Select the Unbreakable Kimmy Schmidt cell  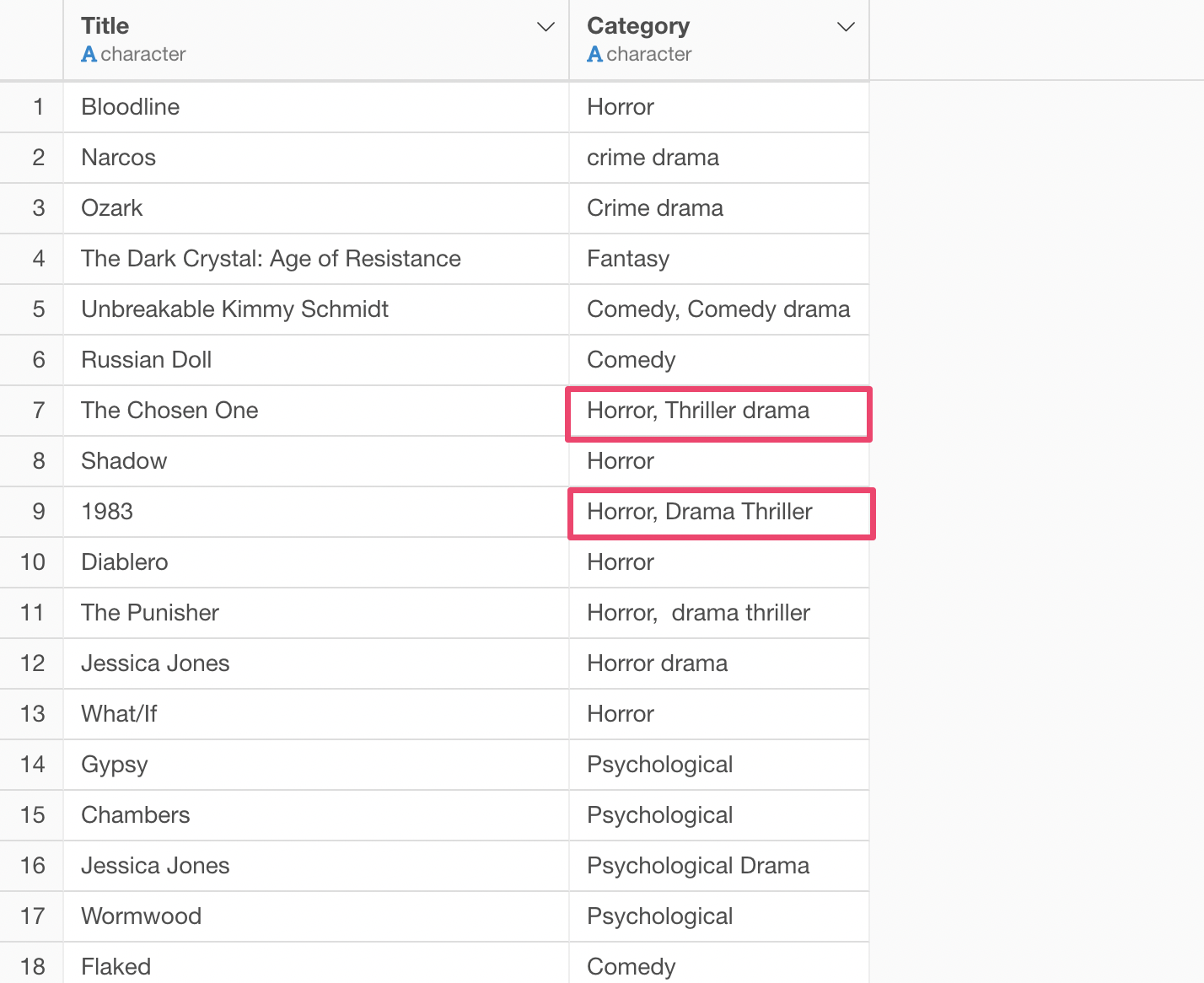point(316,309)
